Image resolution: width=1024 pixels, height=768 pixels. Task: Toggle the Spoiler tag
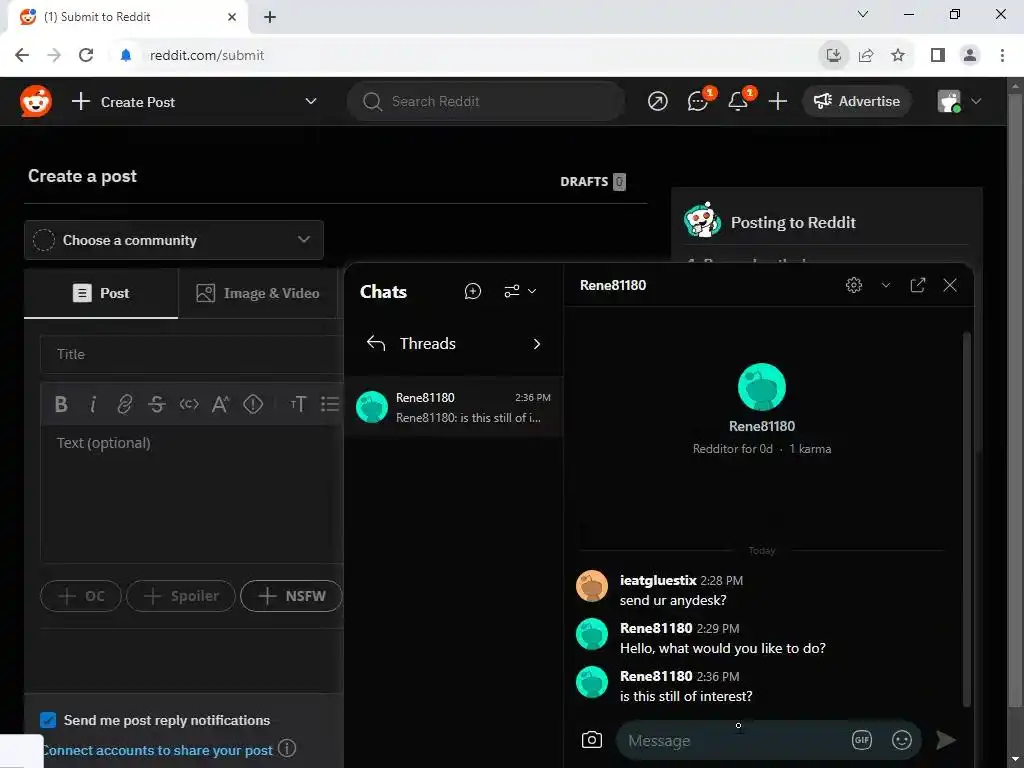pos(181,596)
